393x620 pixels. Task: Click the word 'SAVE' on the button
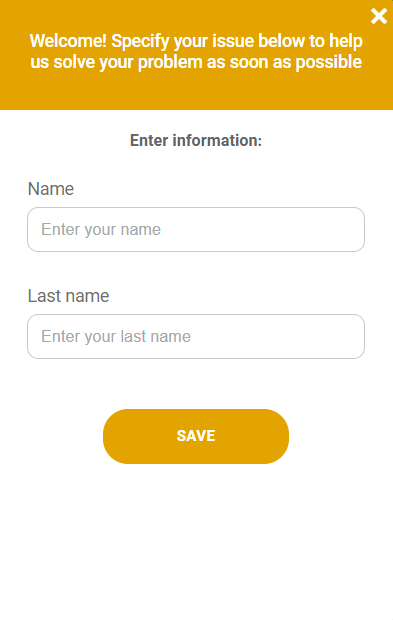click(x=196, y=436)
